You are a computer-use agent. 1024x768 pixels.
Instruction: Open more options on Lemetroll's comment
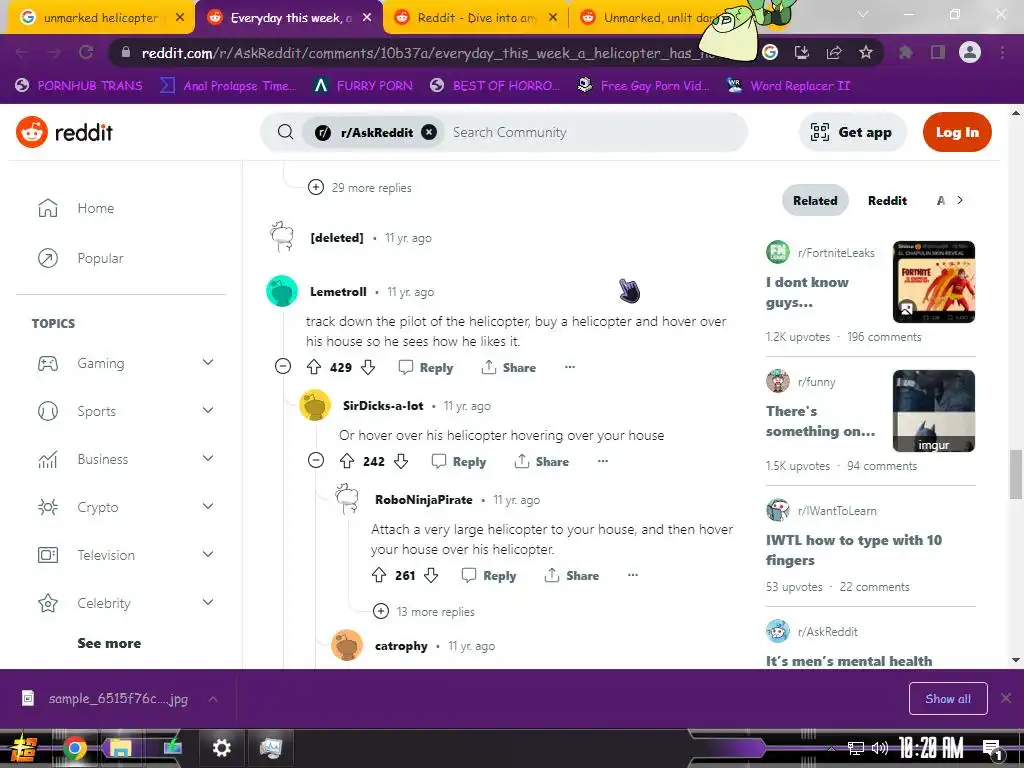pyautogui.click(x=569, y=367)
